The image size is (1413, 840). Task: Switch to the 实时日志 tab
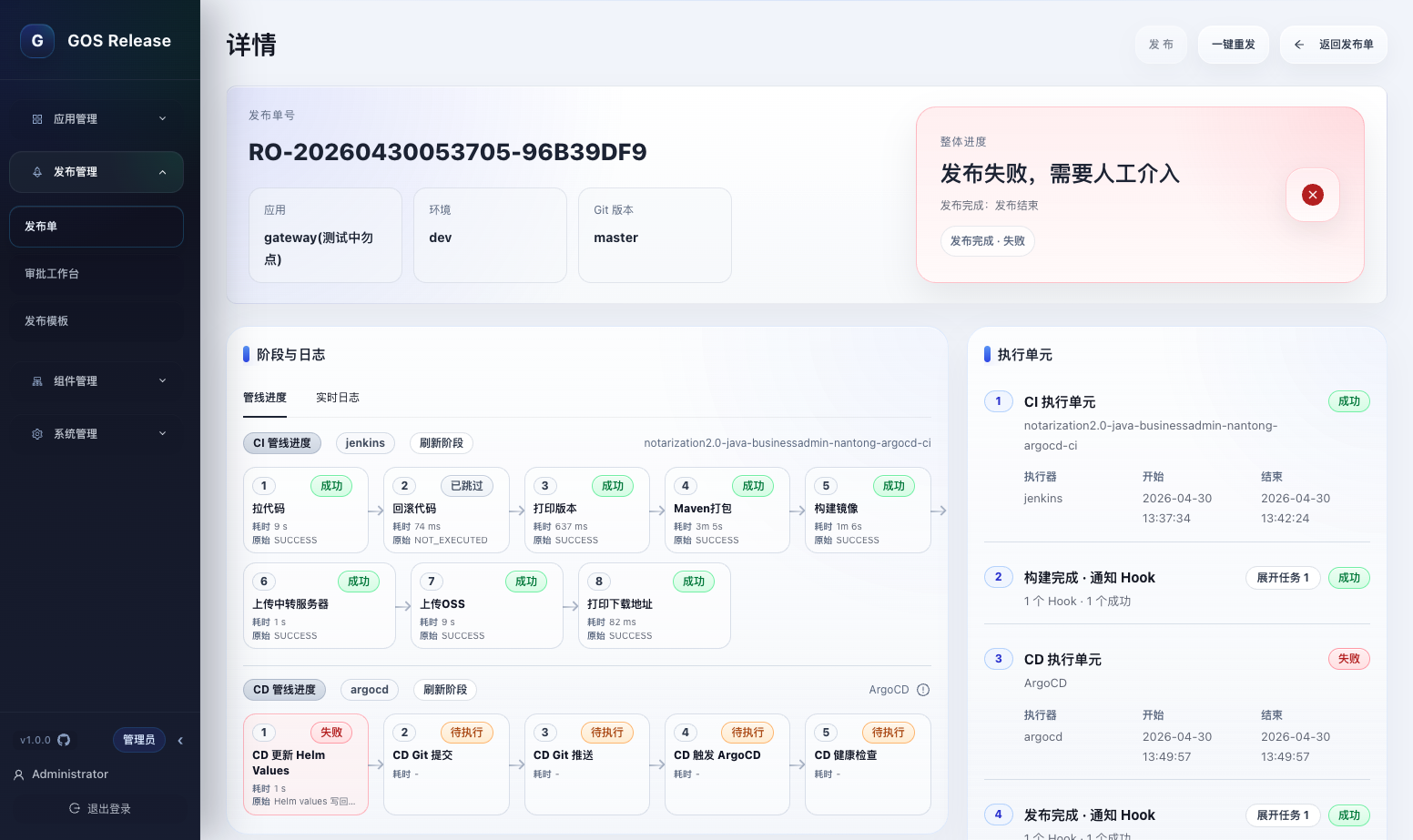tap(338, 398)
